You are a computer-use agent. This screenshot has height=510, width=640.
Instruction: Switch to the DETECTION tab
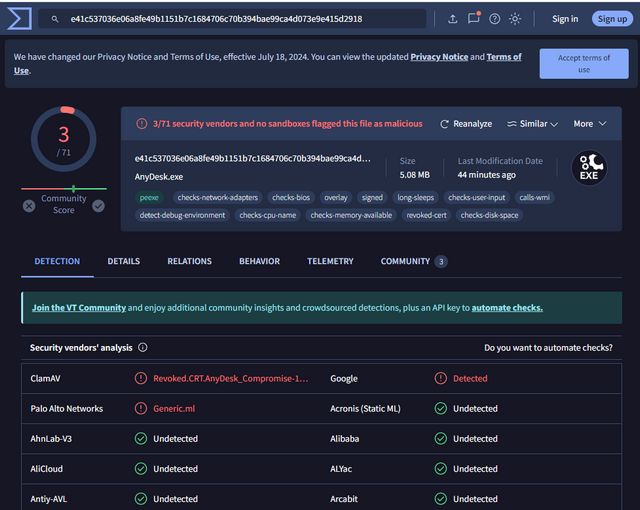click(x=57, y=262)
